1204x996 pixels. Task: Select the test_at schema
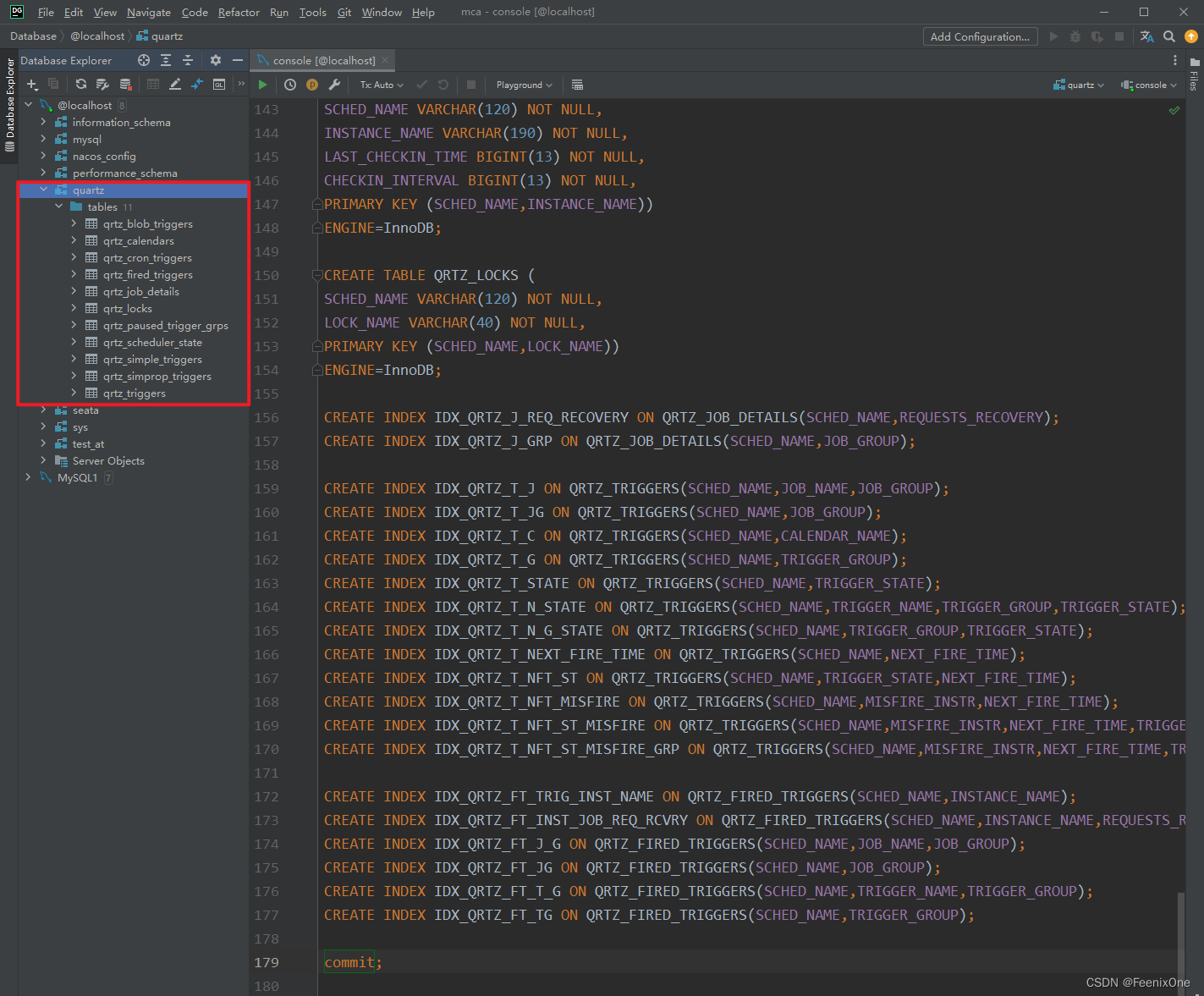[x=88, y=443]
